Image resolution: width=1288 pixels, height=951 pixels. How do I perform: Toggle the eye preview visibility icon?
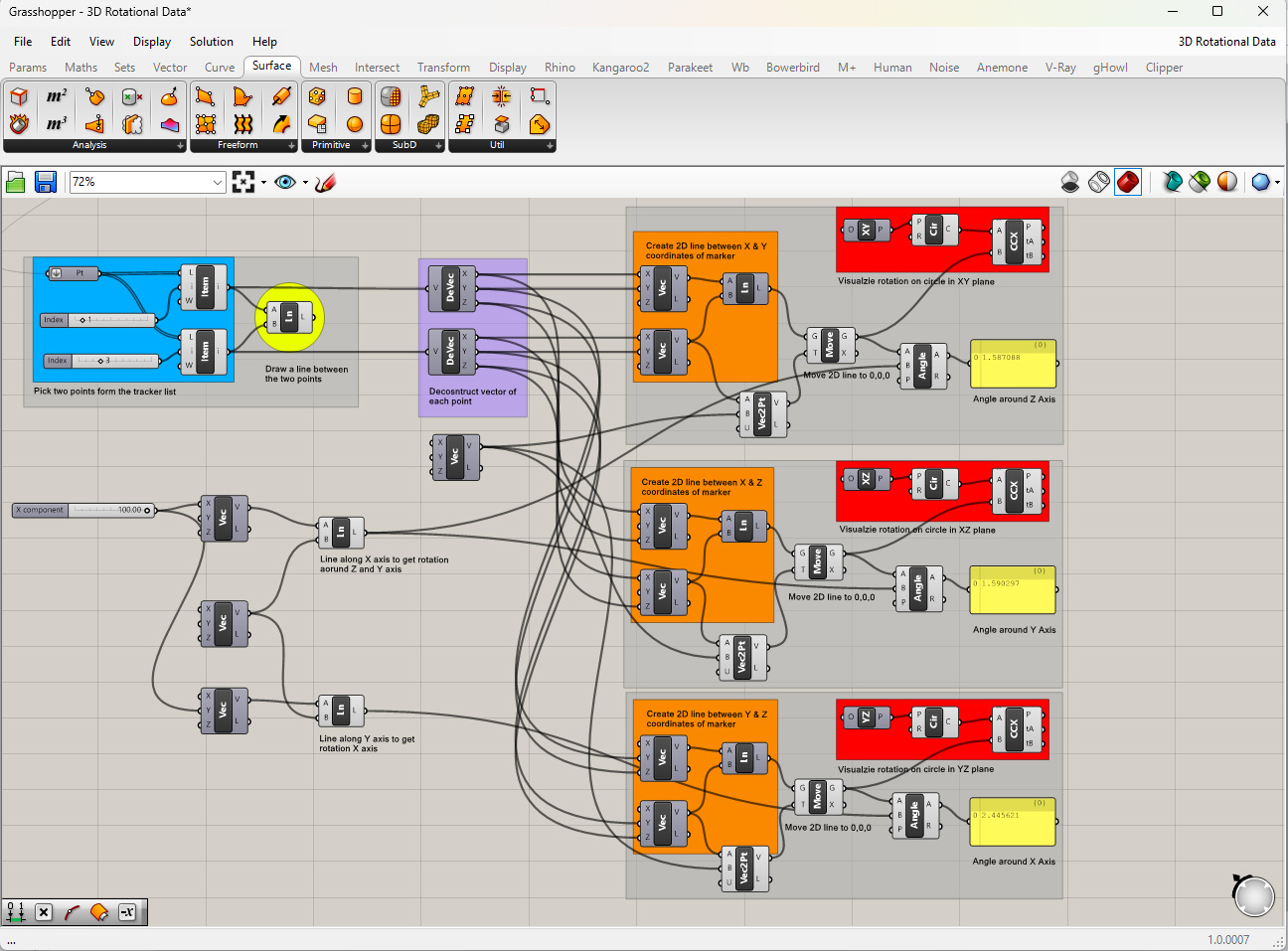point(285,182)
